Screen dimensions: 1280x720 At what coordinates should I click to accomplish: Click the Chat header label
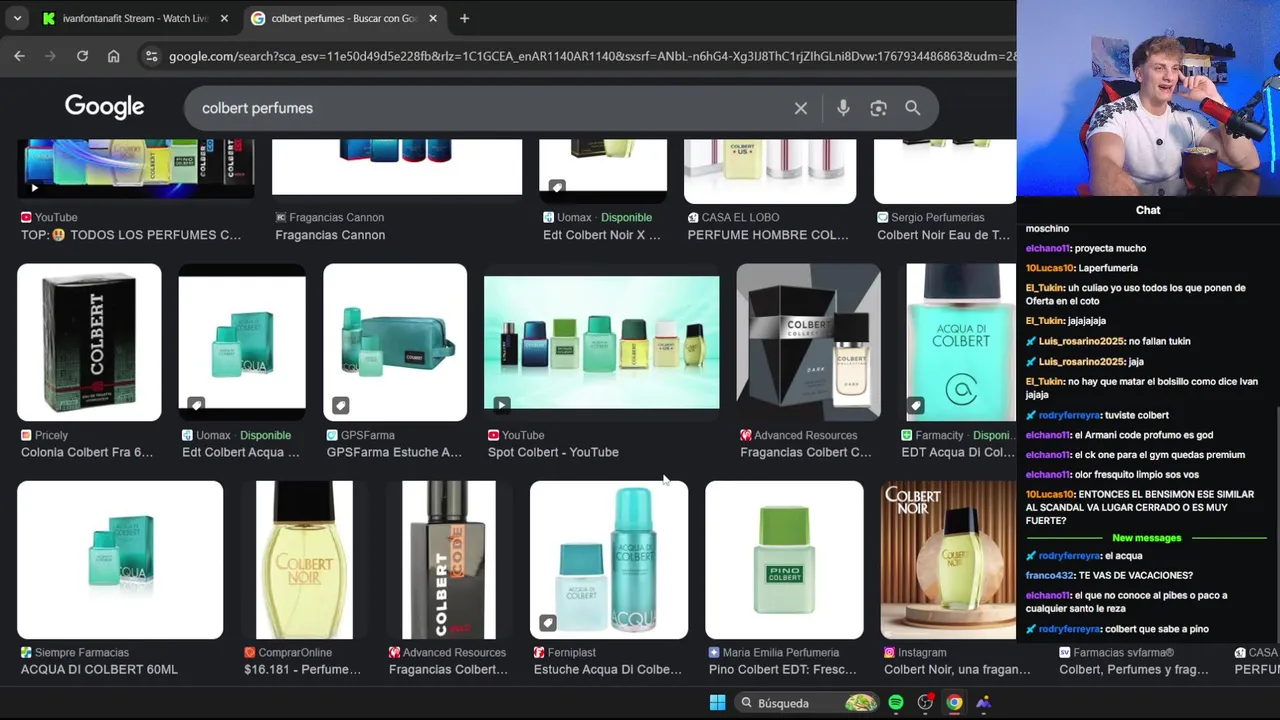pyautogui.click(x=1148, y=210)
